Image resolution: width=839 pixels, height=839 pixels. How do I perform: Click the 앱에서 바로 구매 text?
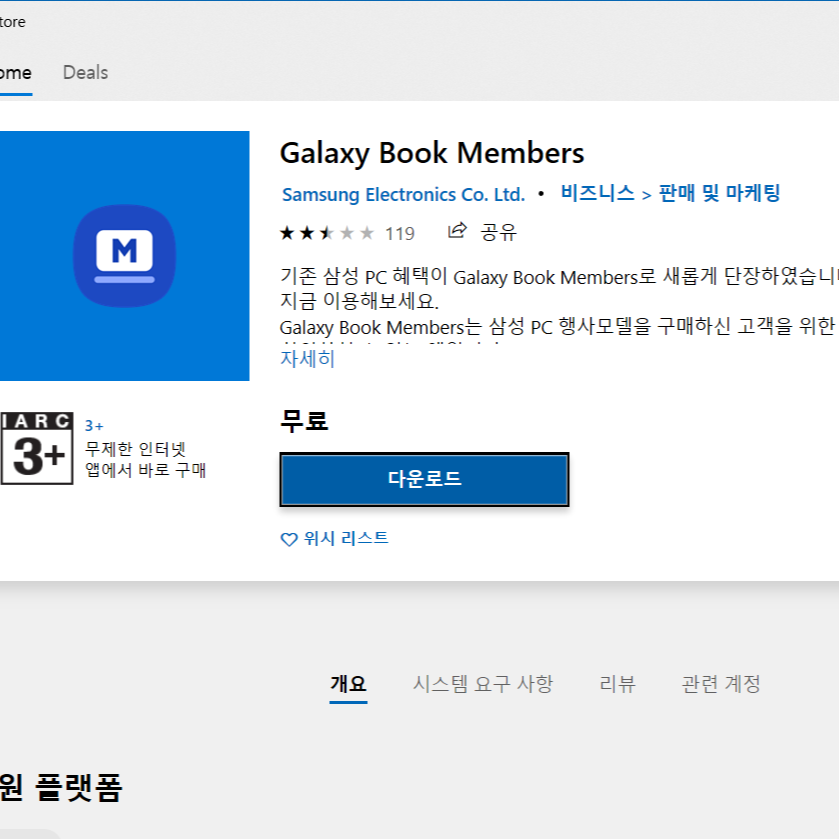point(146,470)
